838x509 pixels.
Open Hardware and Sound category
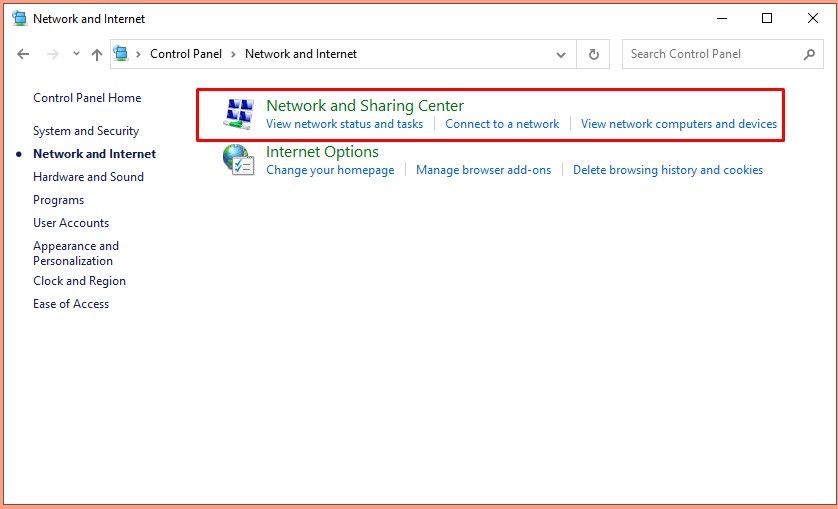tap(88, 177)
